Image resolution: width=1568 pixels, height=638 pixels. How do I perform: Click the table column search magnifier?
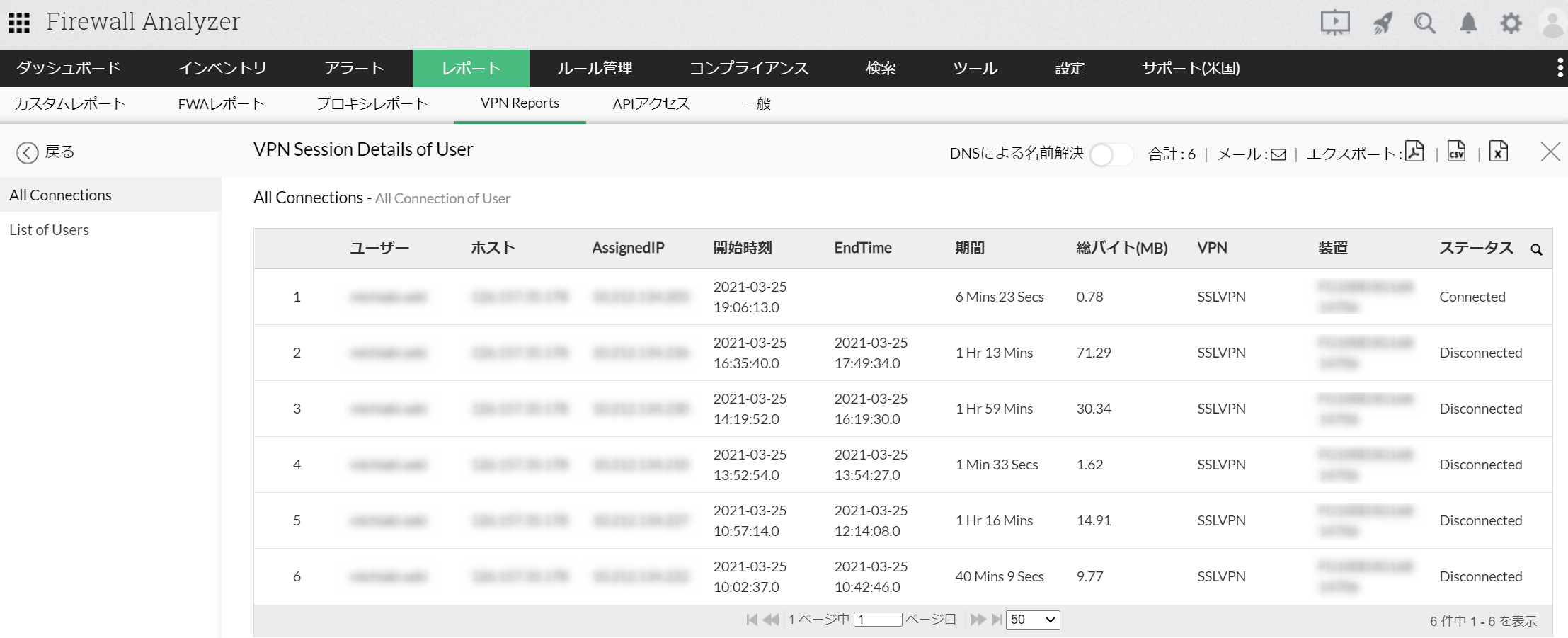(1536, 249)
